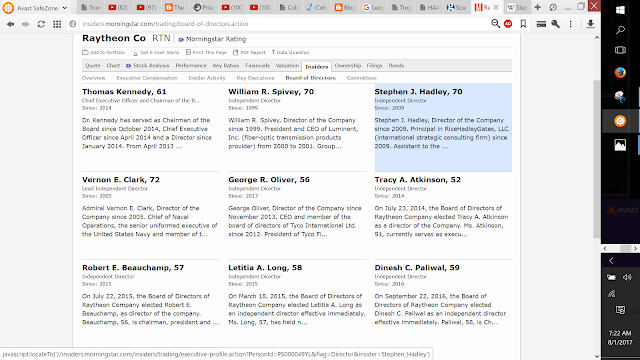Open the Quote tab
This screenshot has height=360, width=640.
(93, 66)
